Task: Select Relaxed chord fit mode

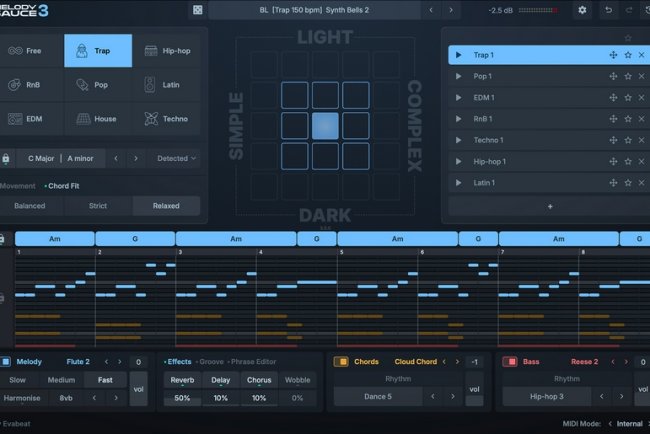Action: point(166,206)
